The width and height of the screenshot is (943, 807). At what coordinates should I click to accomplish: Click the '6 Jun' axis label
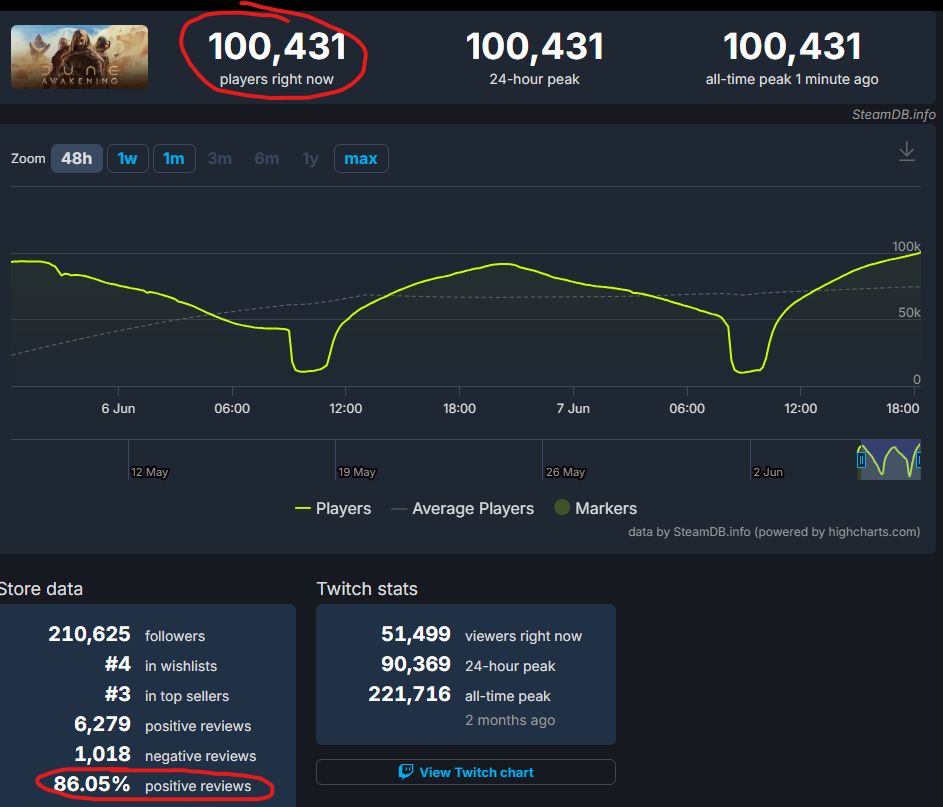coord(118,408)
